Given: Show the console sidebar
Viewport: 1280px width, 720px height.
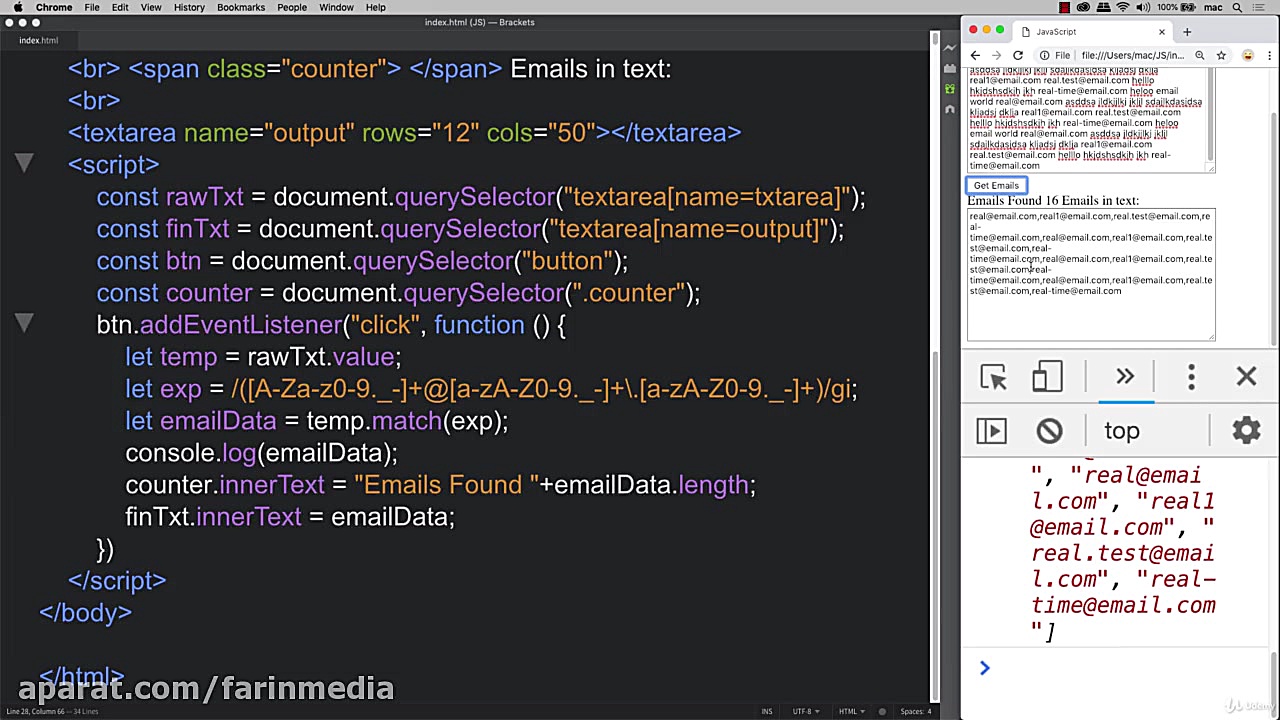Looking at the screenshot, I should (x=991, y=430).
